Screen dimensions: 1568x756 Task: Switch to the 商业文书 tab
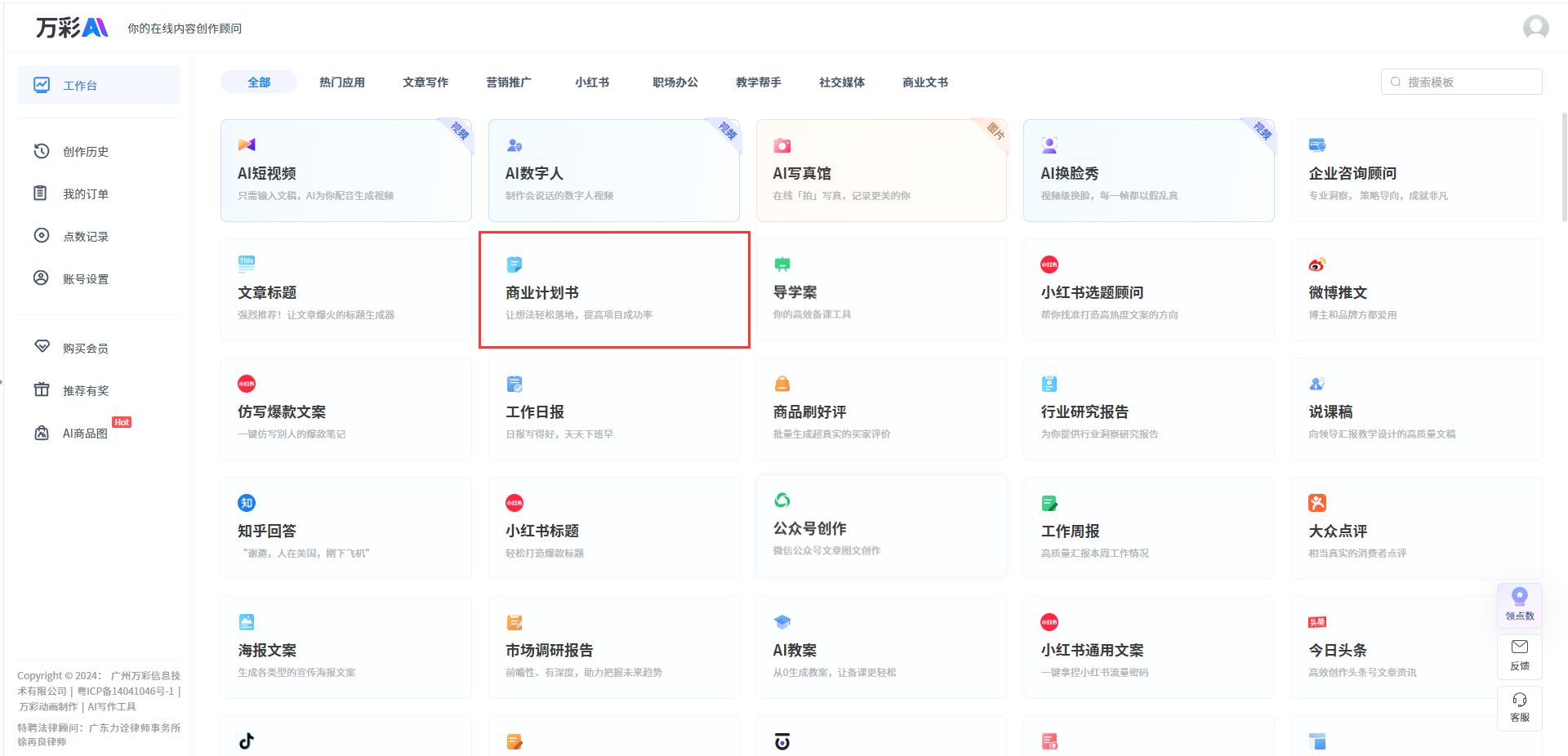(925, 82)
